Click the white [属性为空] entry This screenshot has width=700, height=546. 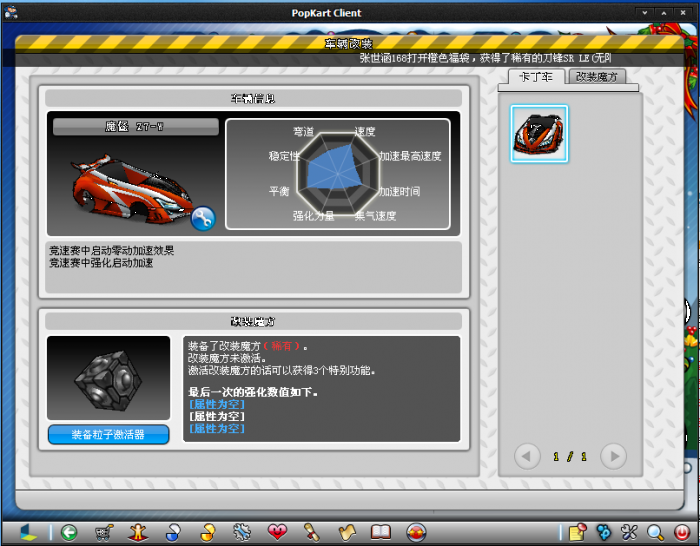[x=217, y=416]
